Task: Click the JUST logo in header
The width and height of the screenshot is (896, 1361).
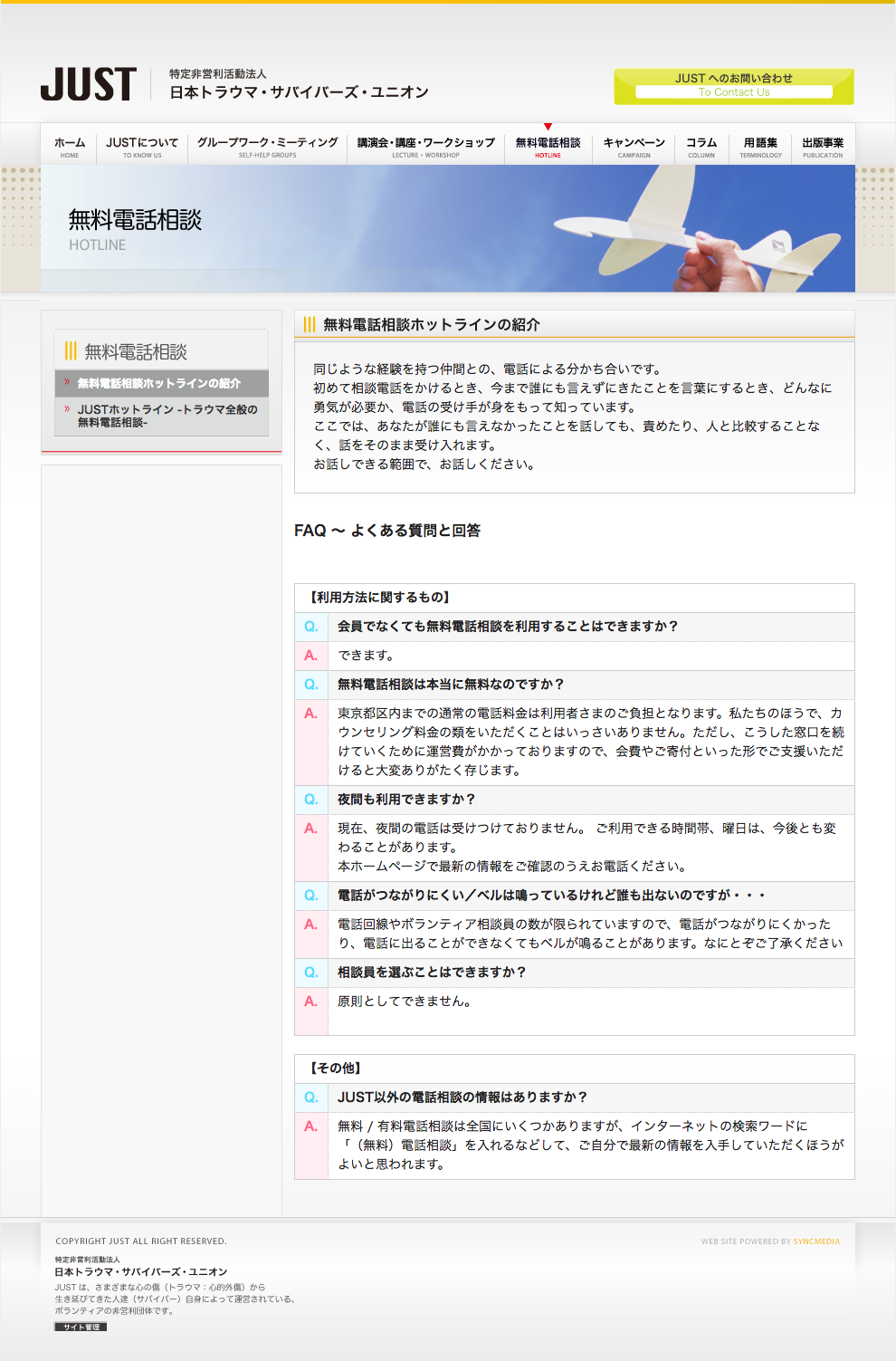Action: 89,85
